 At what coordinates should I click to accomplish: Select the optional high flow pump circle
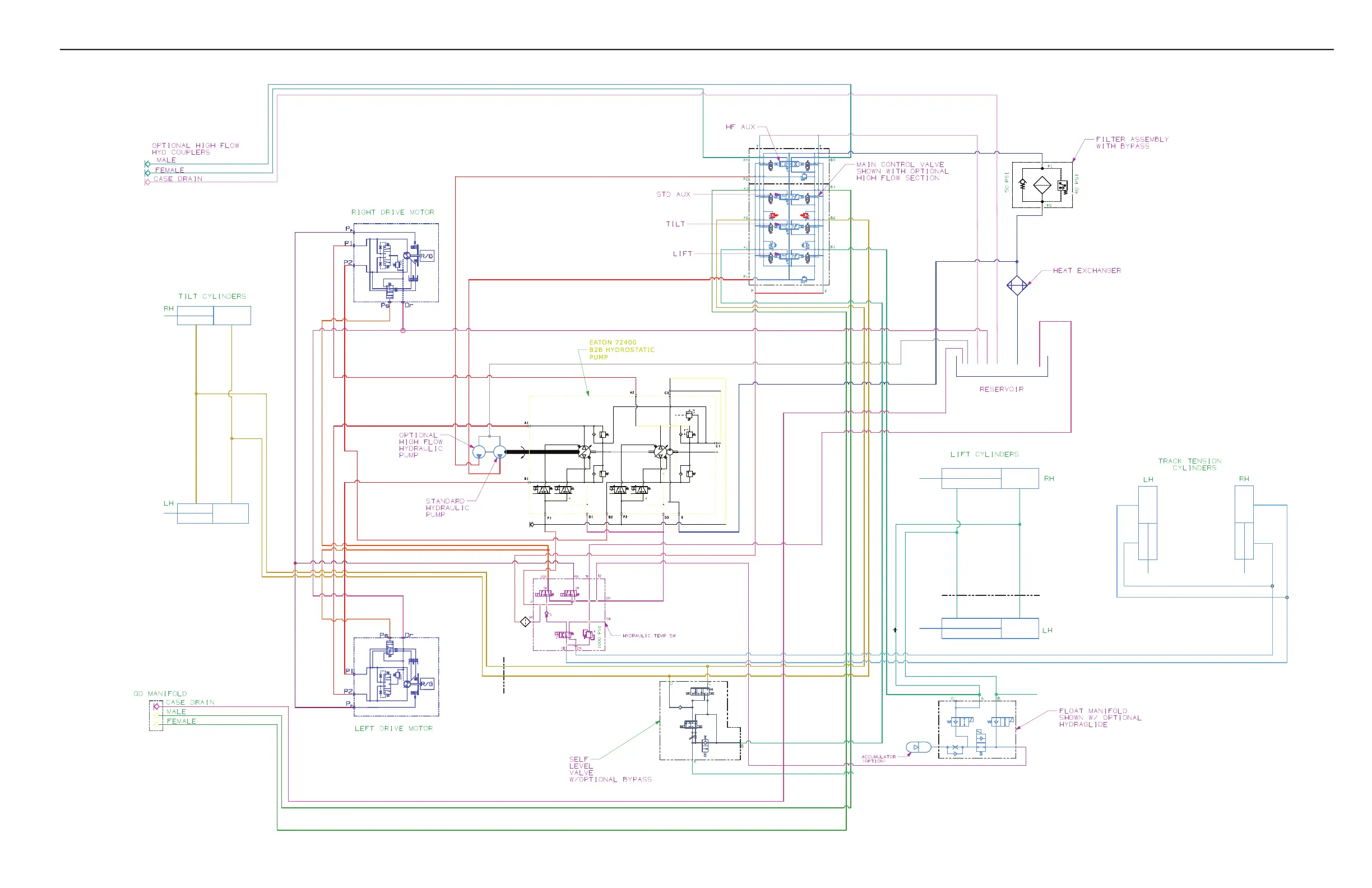479,452
